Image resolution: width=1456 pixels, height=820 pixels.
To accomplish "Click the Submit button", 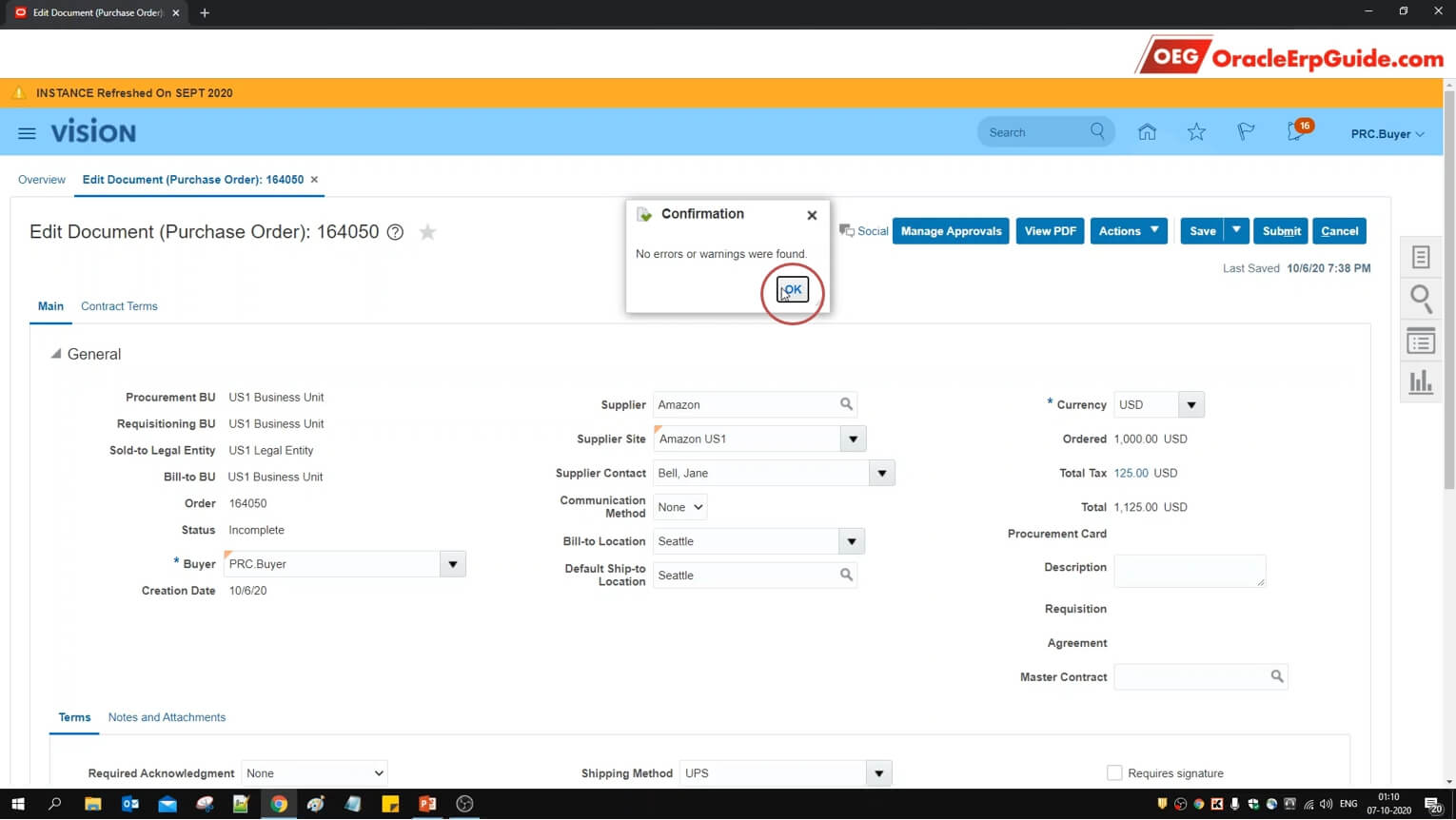I will point(1281,230).
